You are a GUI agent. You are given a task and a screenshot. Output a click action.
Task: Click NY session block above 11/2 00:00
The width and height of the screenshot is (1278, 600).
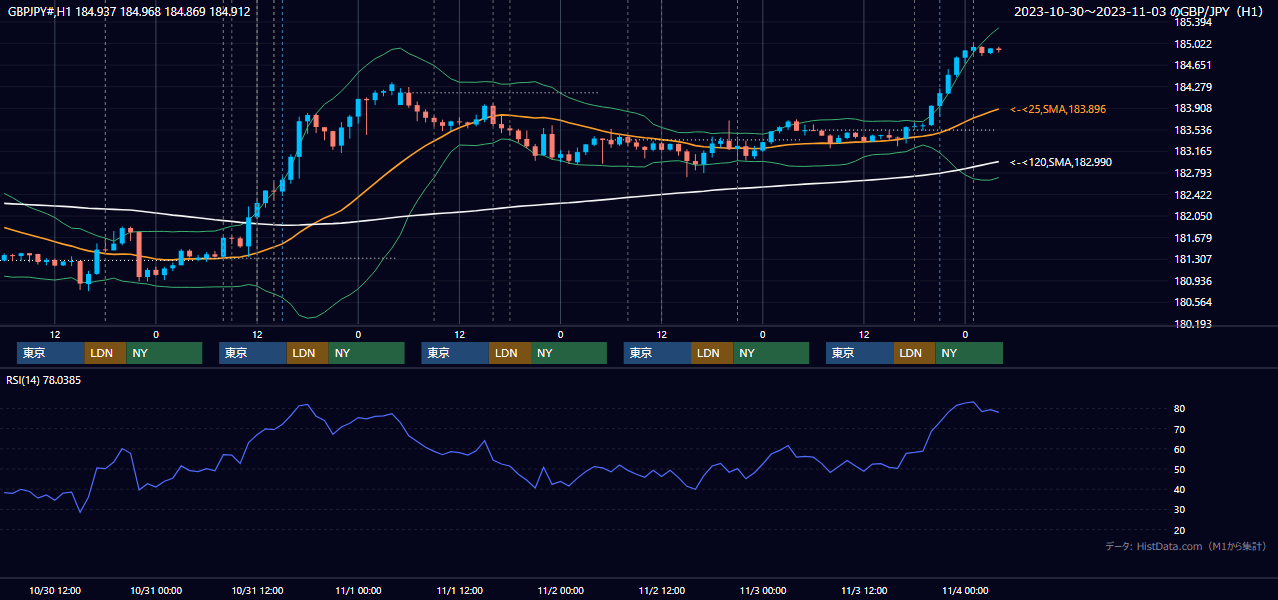click(x=569, y=353)
